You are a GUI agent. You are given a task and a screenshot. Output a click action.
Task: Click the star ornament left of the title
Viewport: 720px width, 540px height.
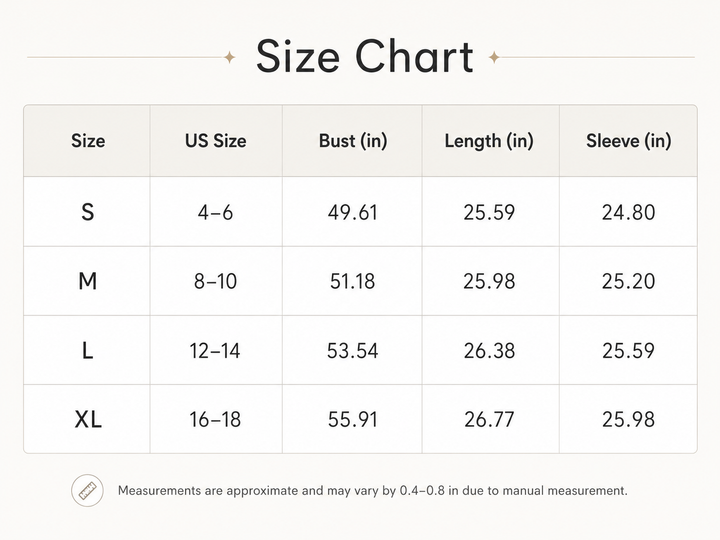click(230, 57)
